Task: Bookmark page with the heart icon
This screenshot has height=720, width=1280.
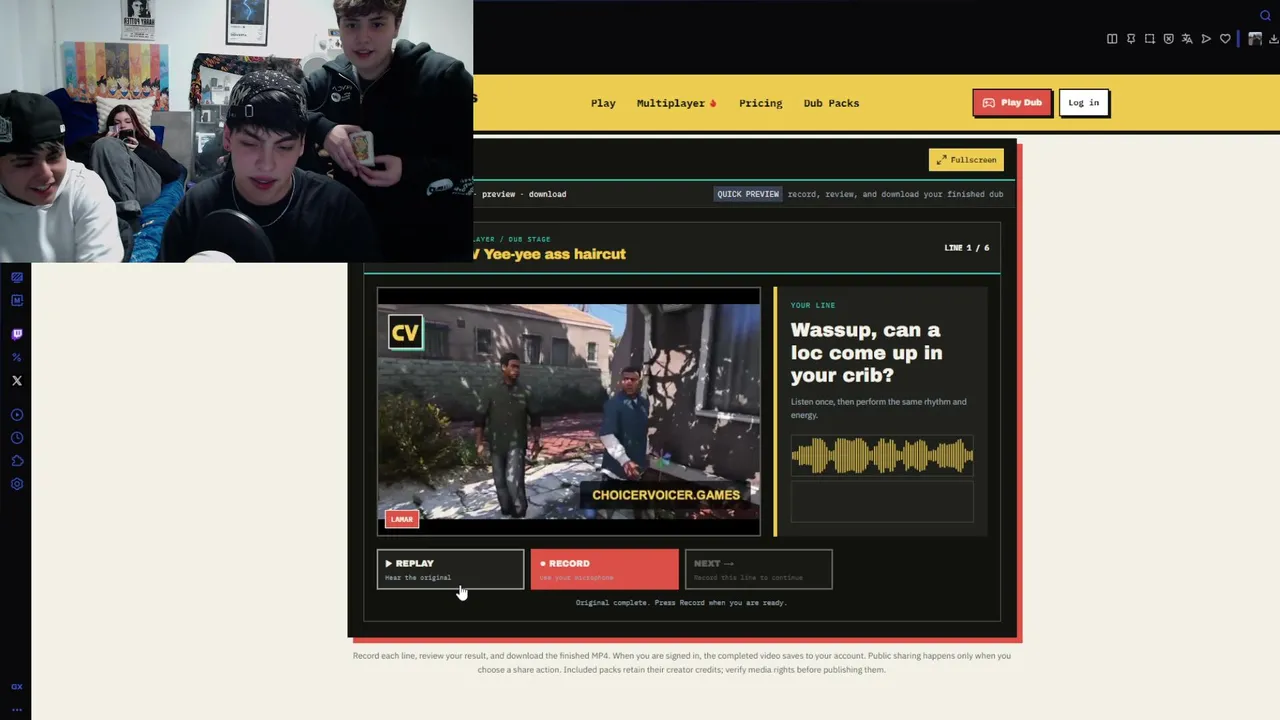Action: click(x=1225, y=39)
